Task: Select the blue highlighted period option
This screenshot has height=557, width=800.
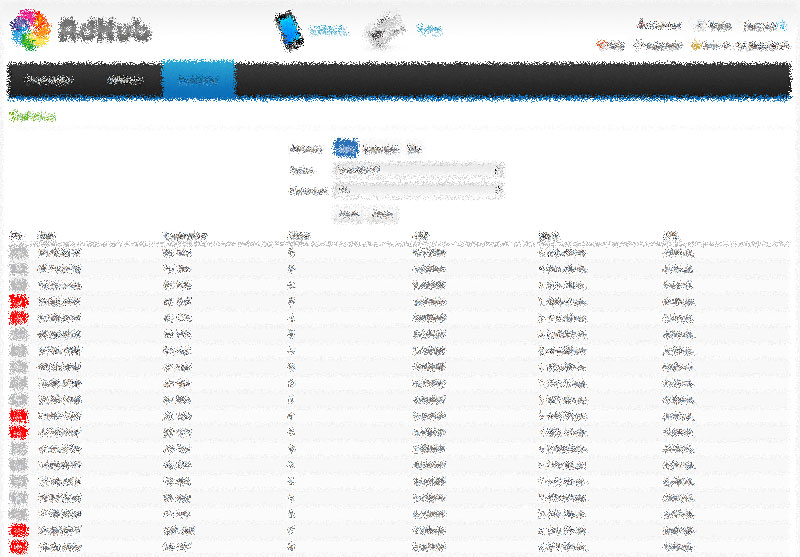Action: coord(345,148)
